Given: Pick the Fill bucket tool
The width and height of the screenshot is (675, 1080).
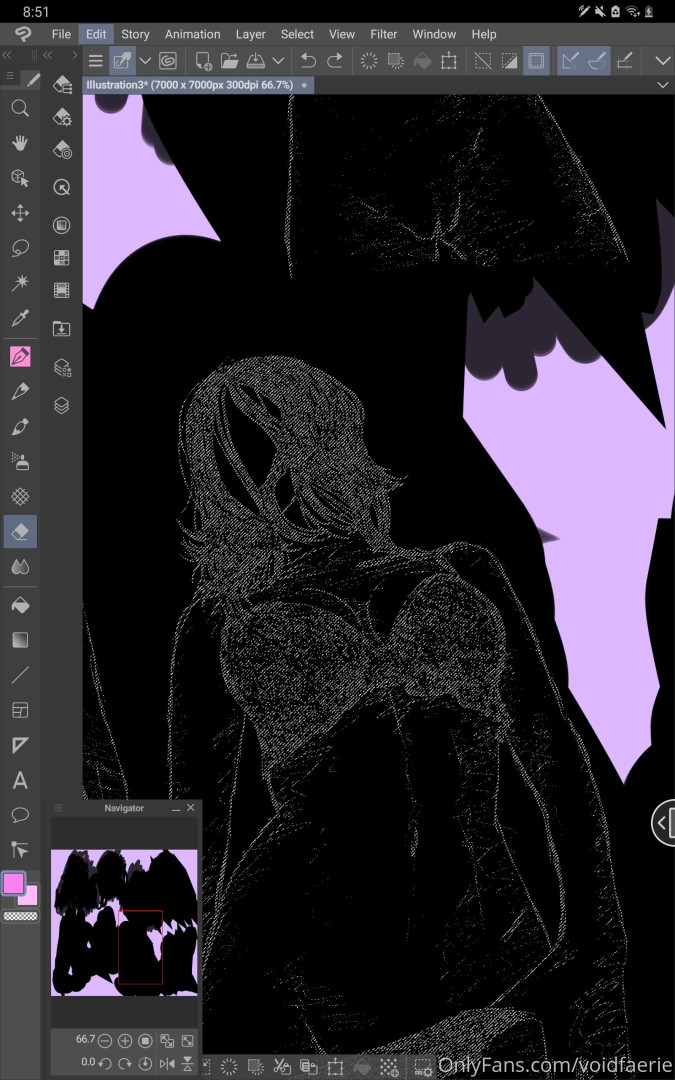Looking at the screenshot, I should 20,605.
